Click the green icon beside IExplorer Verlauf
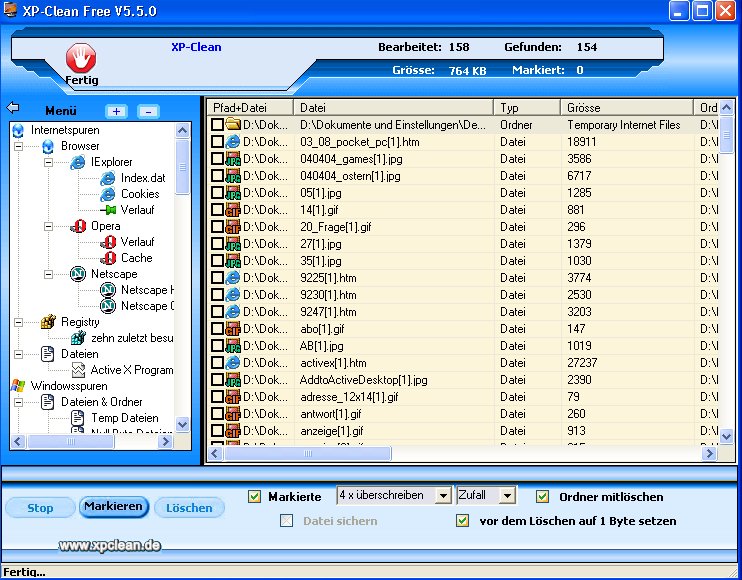 pos(108,210)
